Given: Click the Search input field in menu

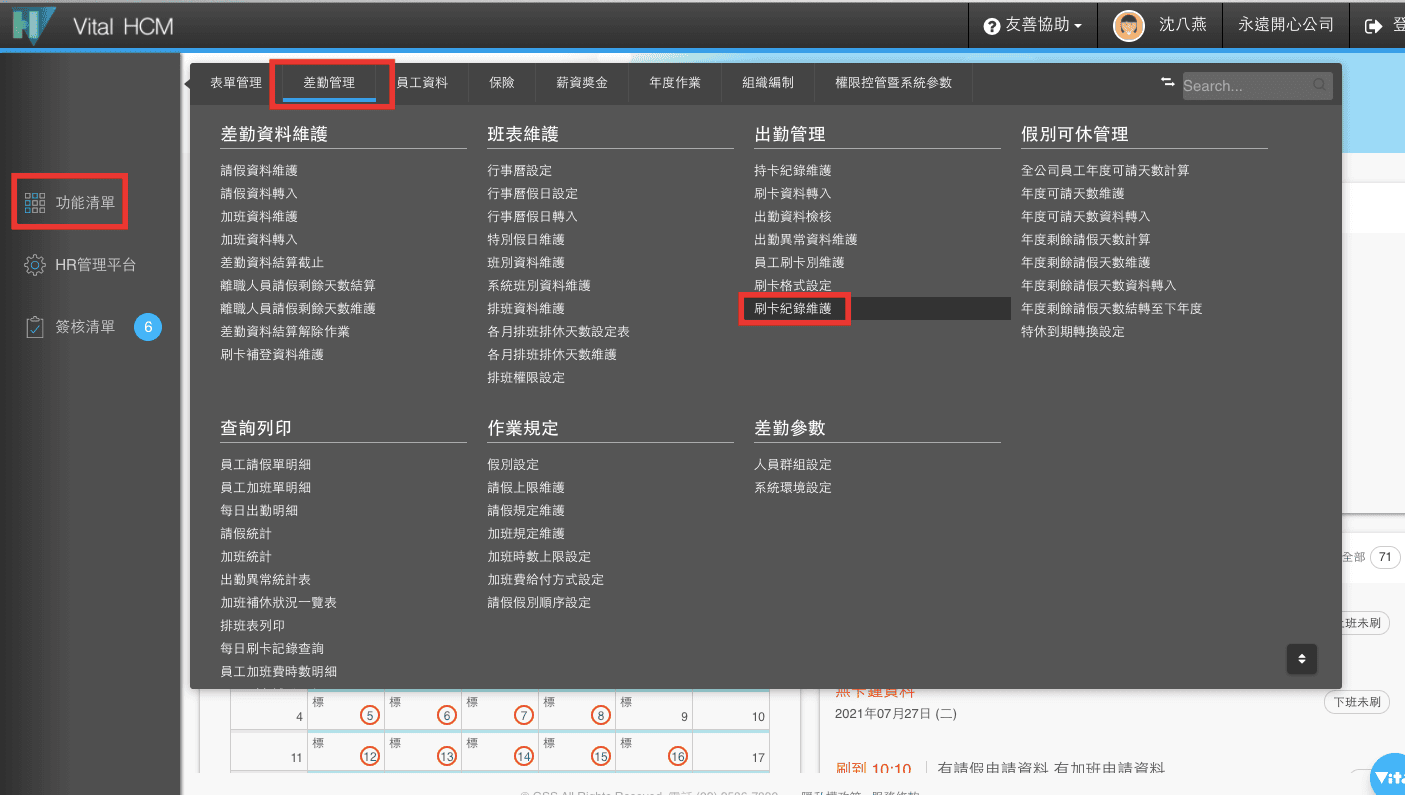Looking at the screenshot, I should [1245, 86].
